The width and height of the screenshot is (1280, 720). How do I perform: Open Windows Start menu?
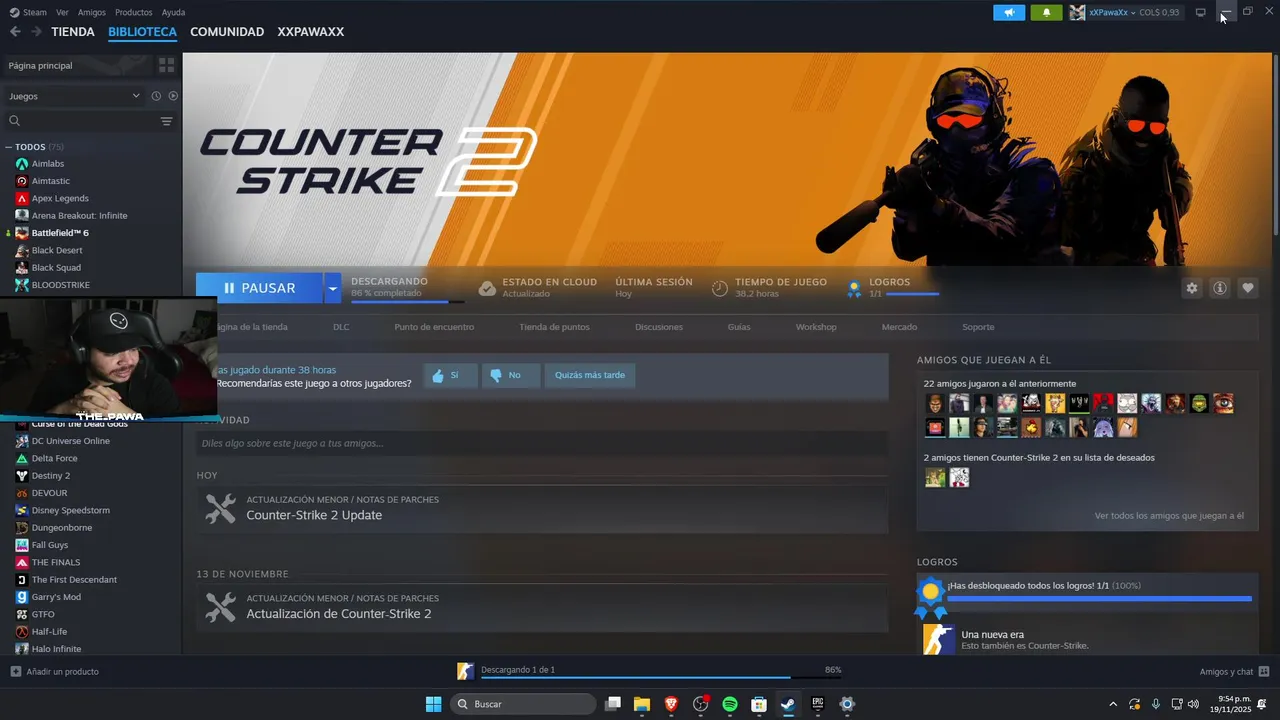click(433, 704)
